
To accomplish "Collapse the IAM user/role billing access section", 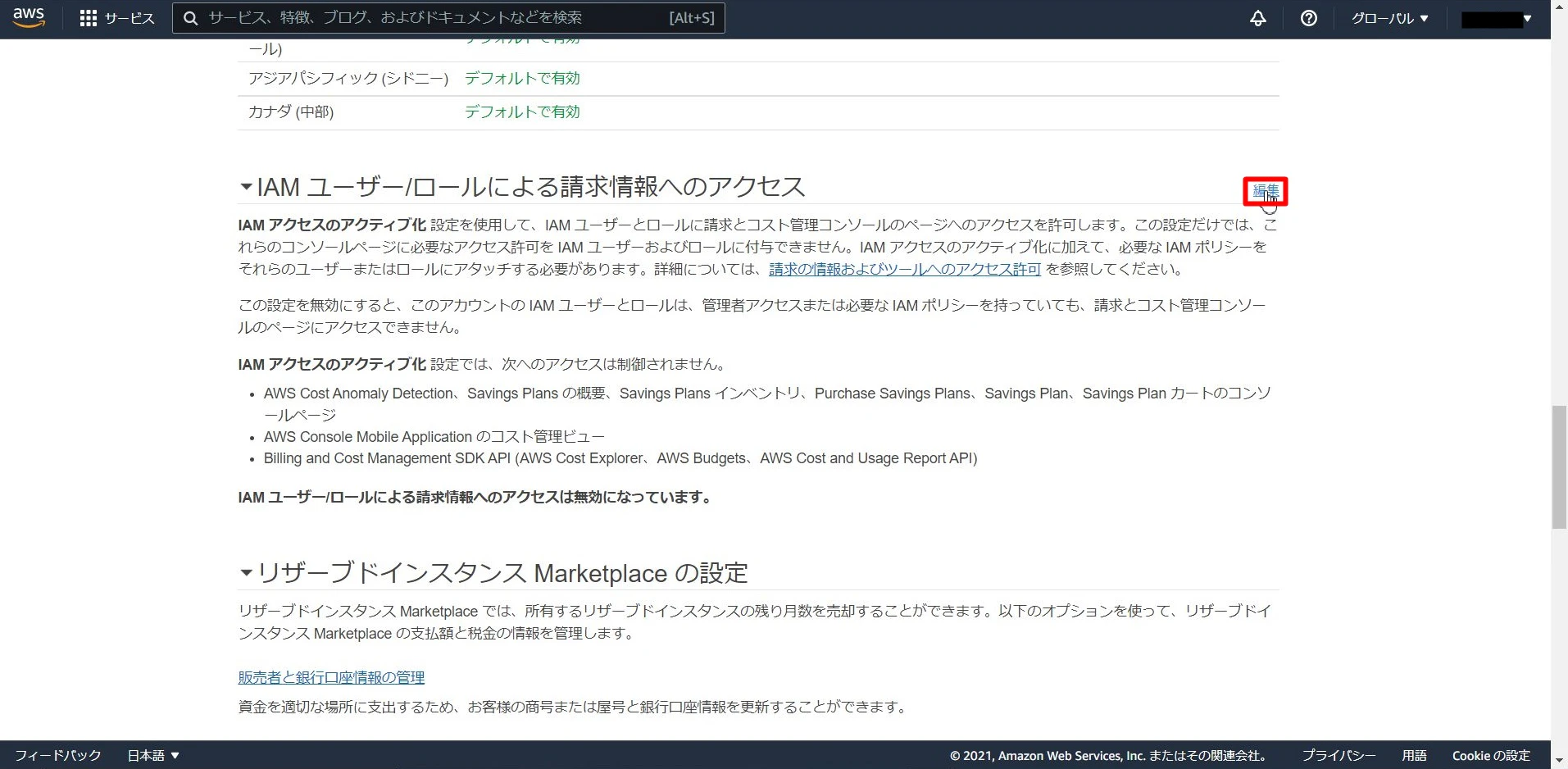I will 246,187.
